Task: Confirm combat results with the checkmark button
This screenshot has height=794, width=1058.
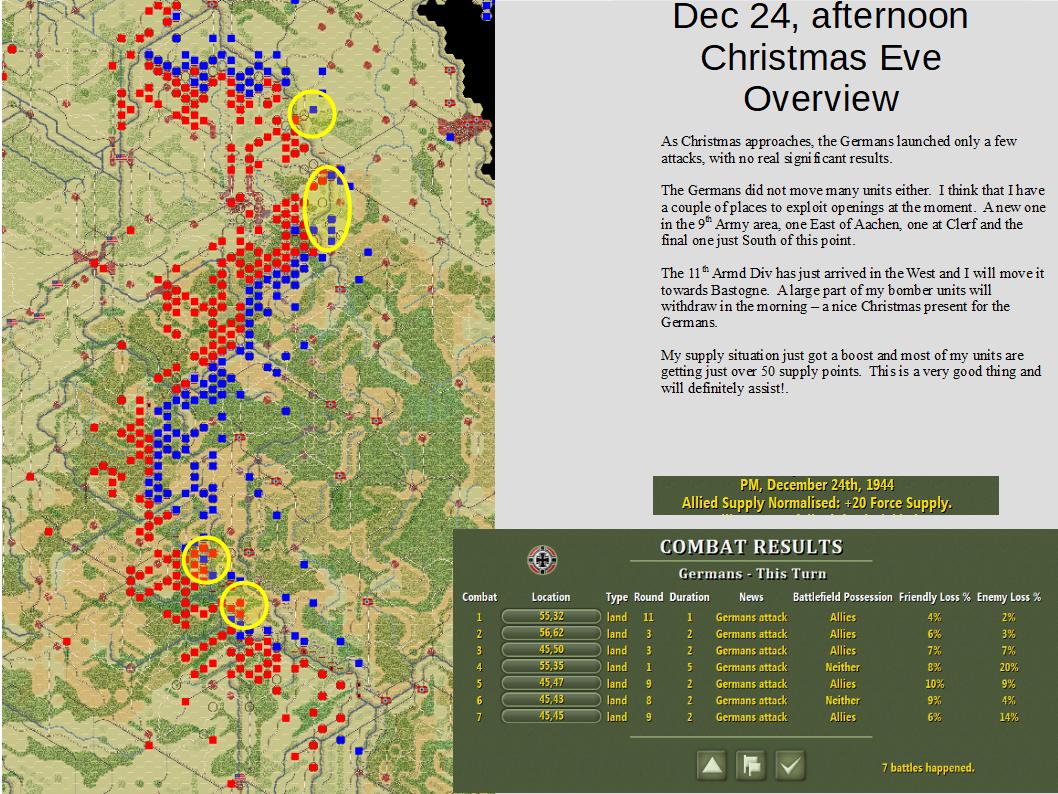Action: pos(790,766)
